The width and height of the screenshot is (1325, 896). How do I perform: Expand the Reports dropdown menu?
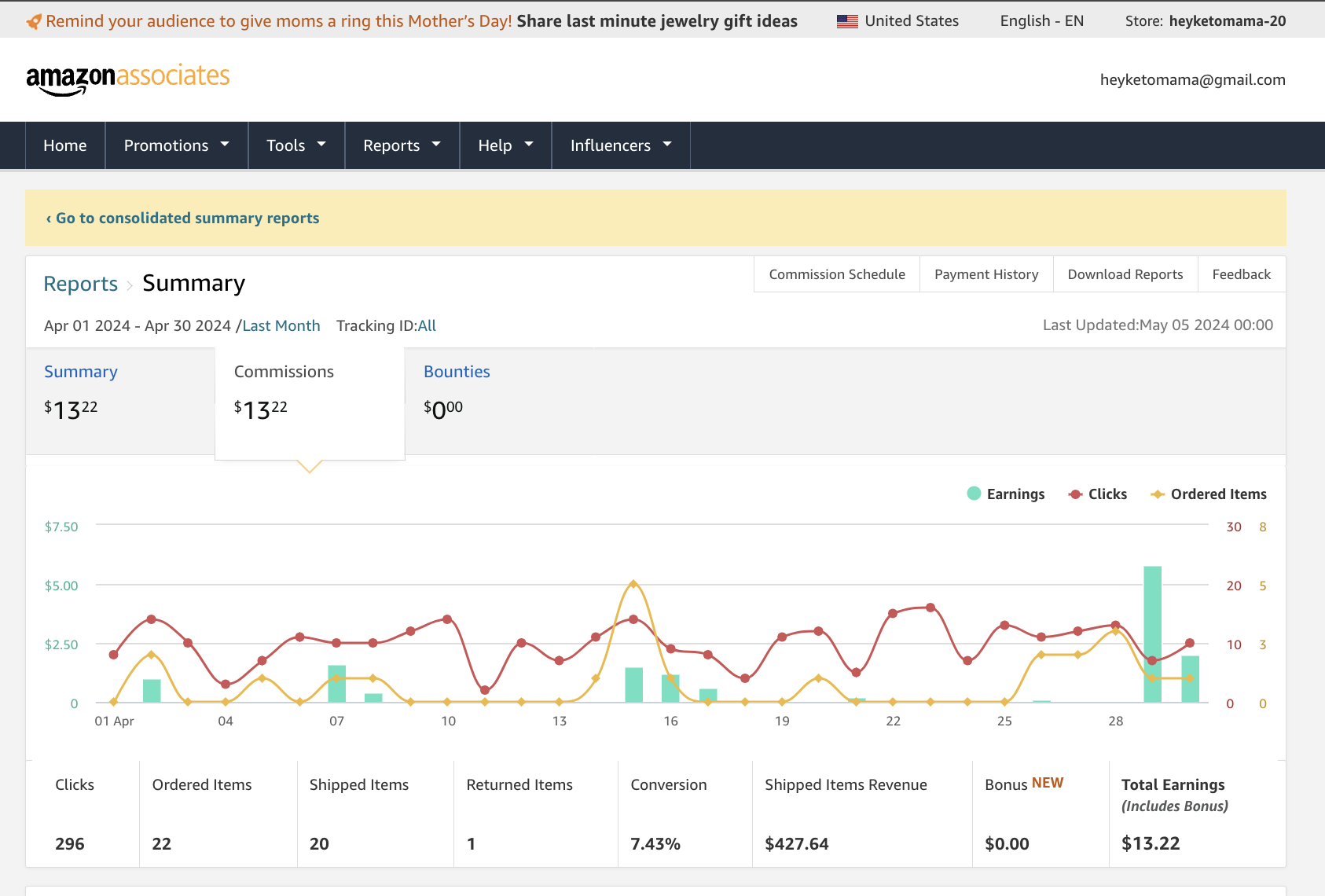(402, 145)
